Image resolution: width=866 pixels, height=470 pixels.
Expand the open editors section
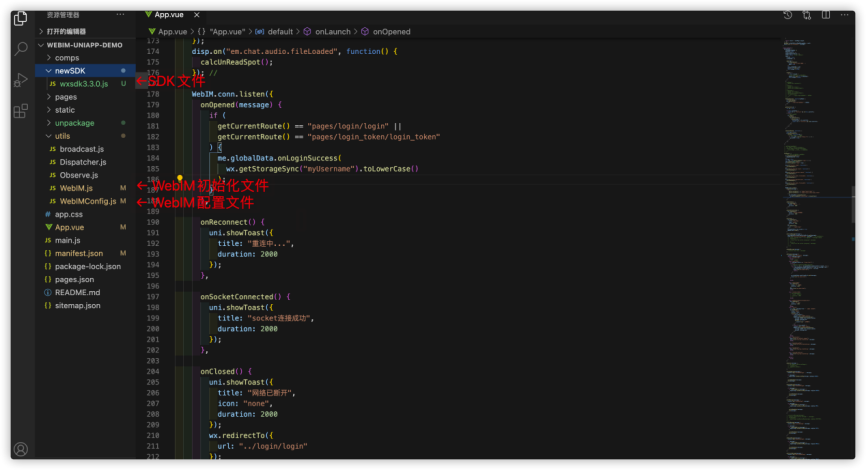coord(66,32)
